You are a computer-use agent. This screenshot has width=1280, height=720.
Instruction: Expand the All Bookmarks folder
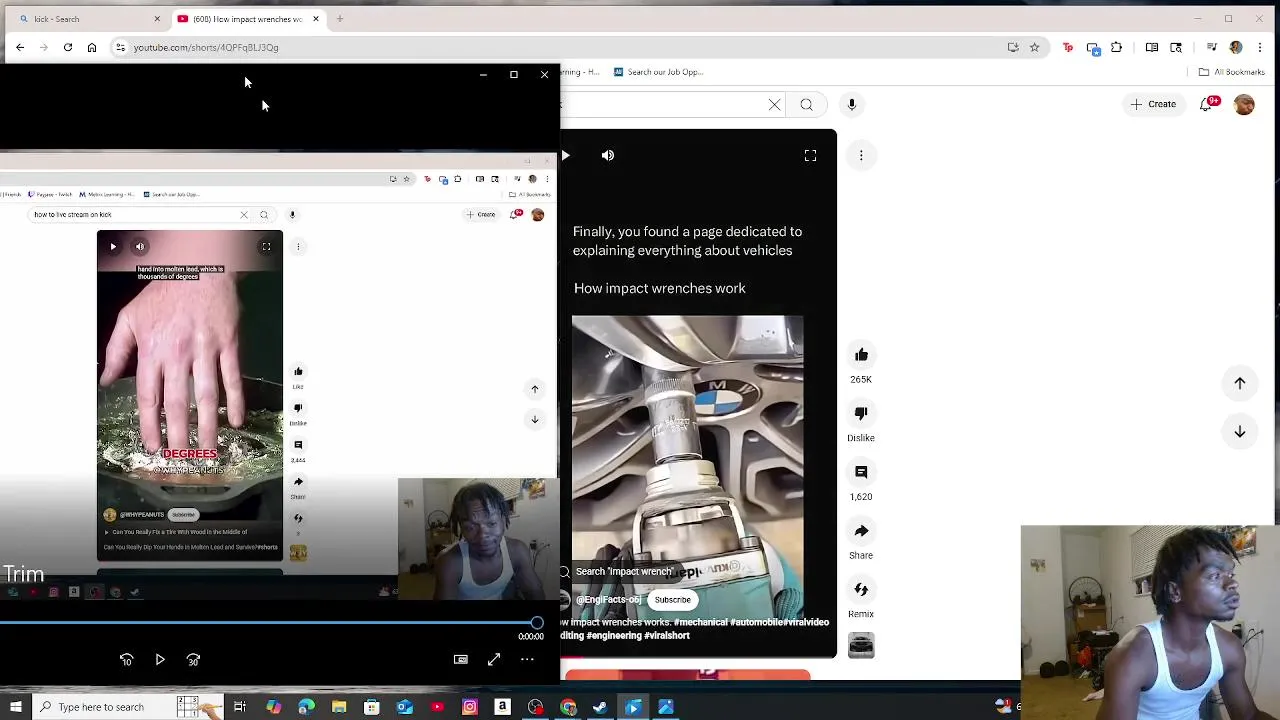(1231, 72)
